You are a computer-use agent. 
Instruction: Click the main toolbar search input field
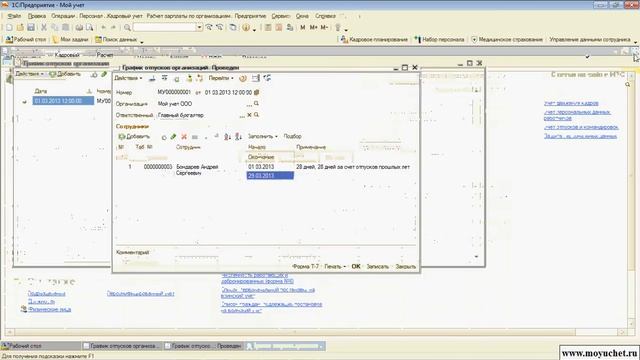(165, 27)
